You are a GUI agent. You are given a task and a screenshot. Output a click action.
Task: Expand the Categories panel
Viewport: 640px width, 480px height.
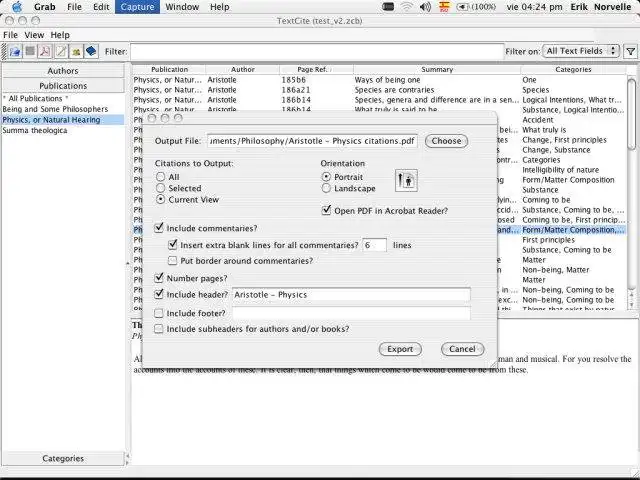(63, 458)
